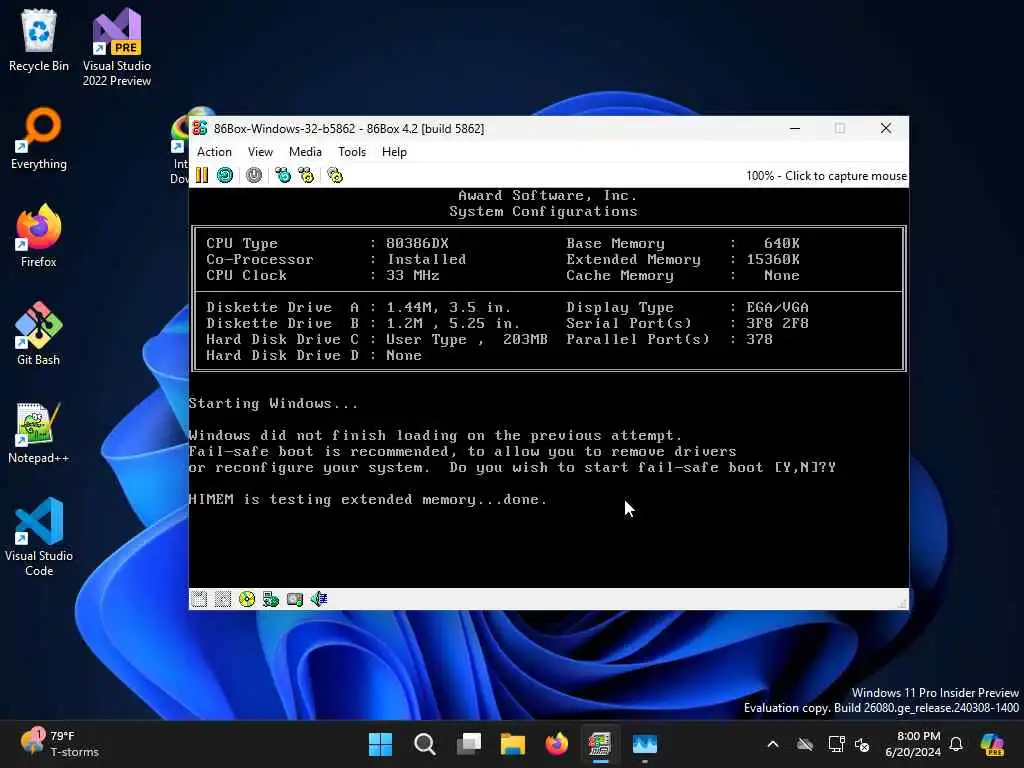The width and height of the screenshot is (1024, 768).
Task: Click the blue picture app taskbar icon
Action: [x=645, y=744]
